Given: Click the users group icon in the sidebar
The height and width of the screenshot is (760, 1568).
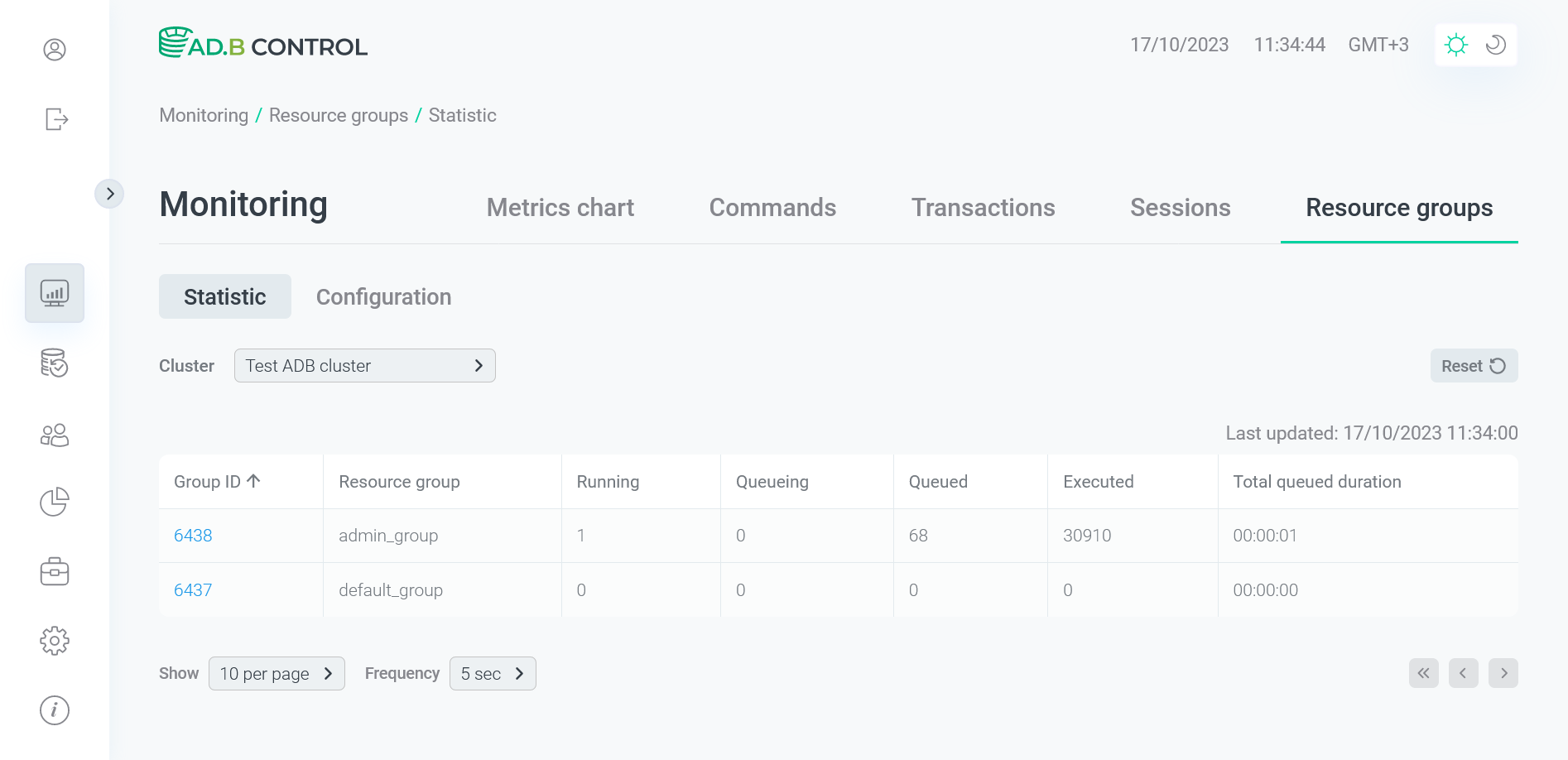Looking at the screenshot, I should click(x=54, y=434).
